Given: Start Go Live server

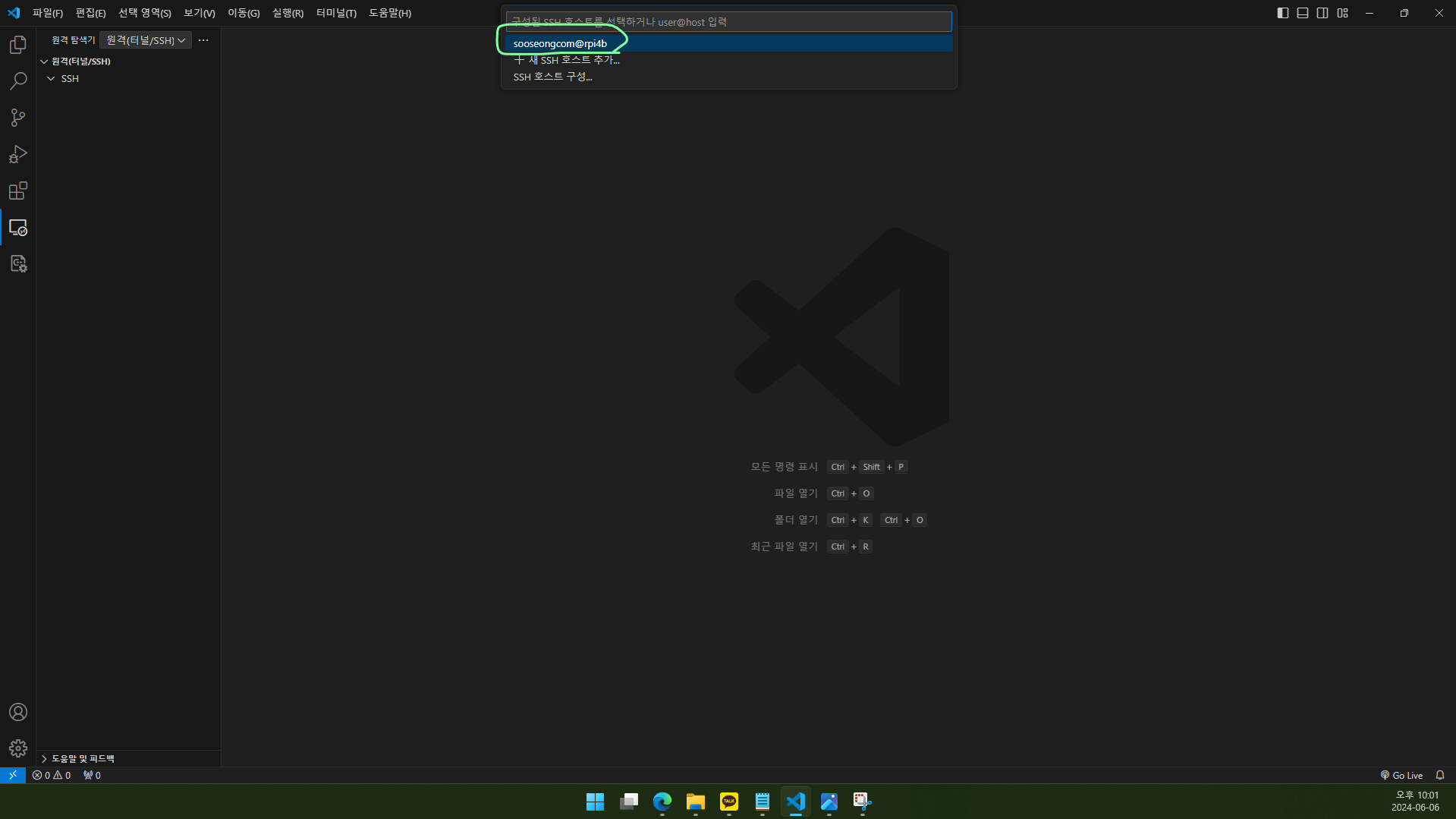Looking at the screenshot, I should [x=1401, y=775].
